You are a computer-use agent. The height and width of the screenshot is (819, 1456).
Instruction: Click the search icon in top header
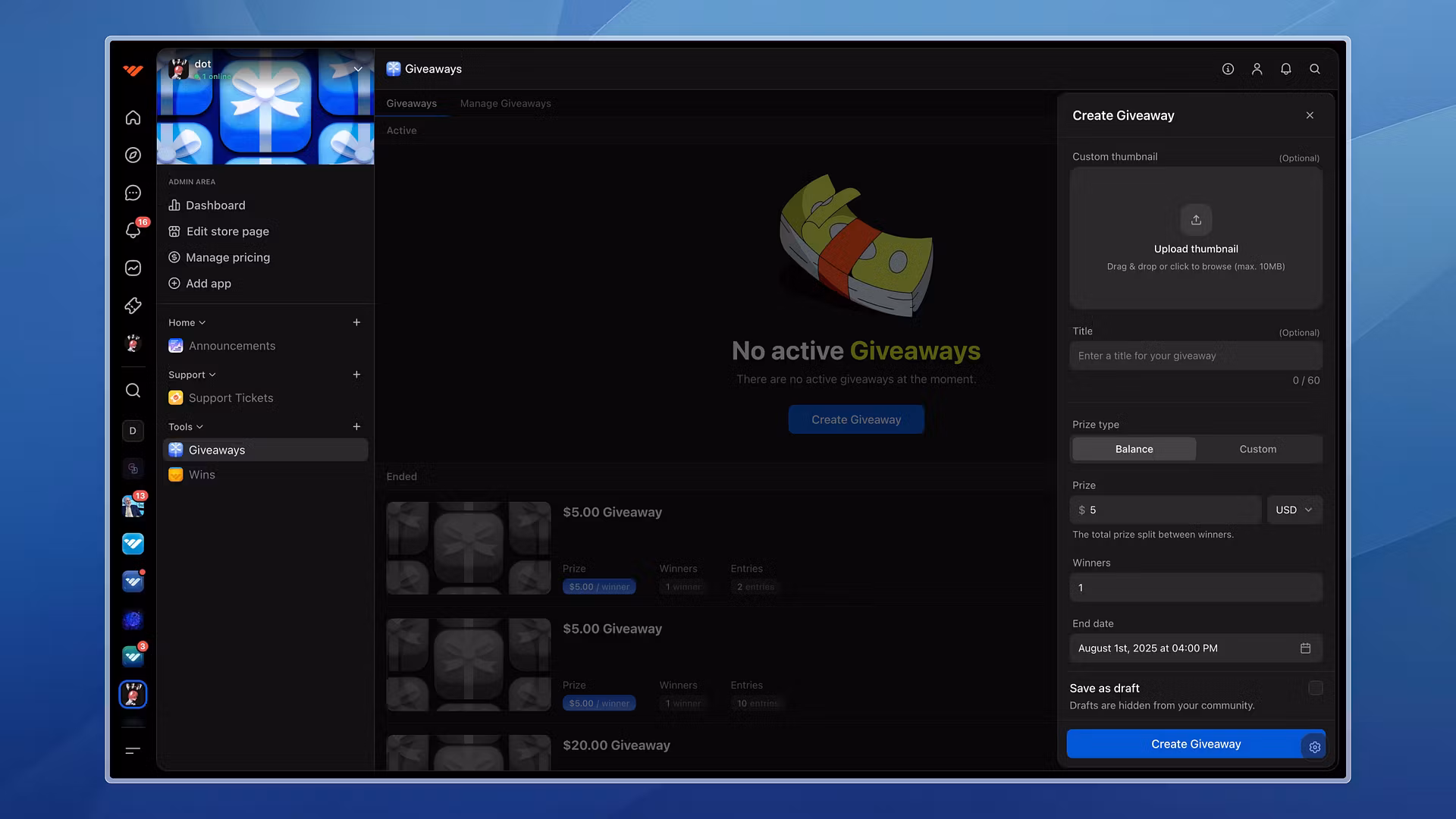(x=1315, y=69)
